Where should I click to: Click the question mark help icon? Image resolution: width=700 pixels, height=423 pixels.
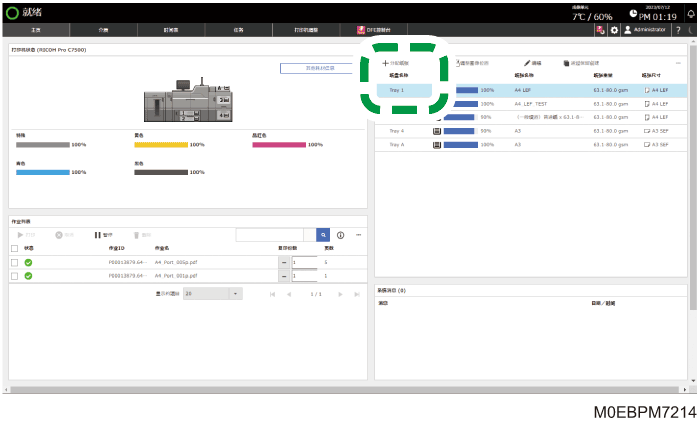click(x=678, y=30)
